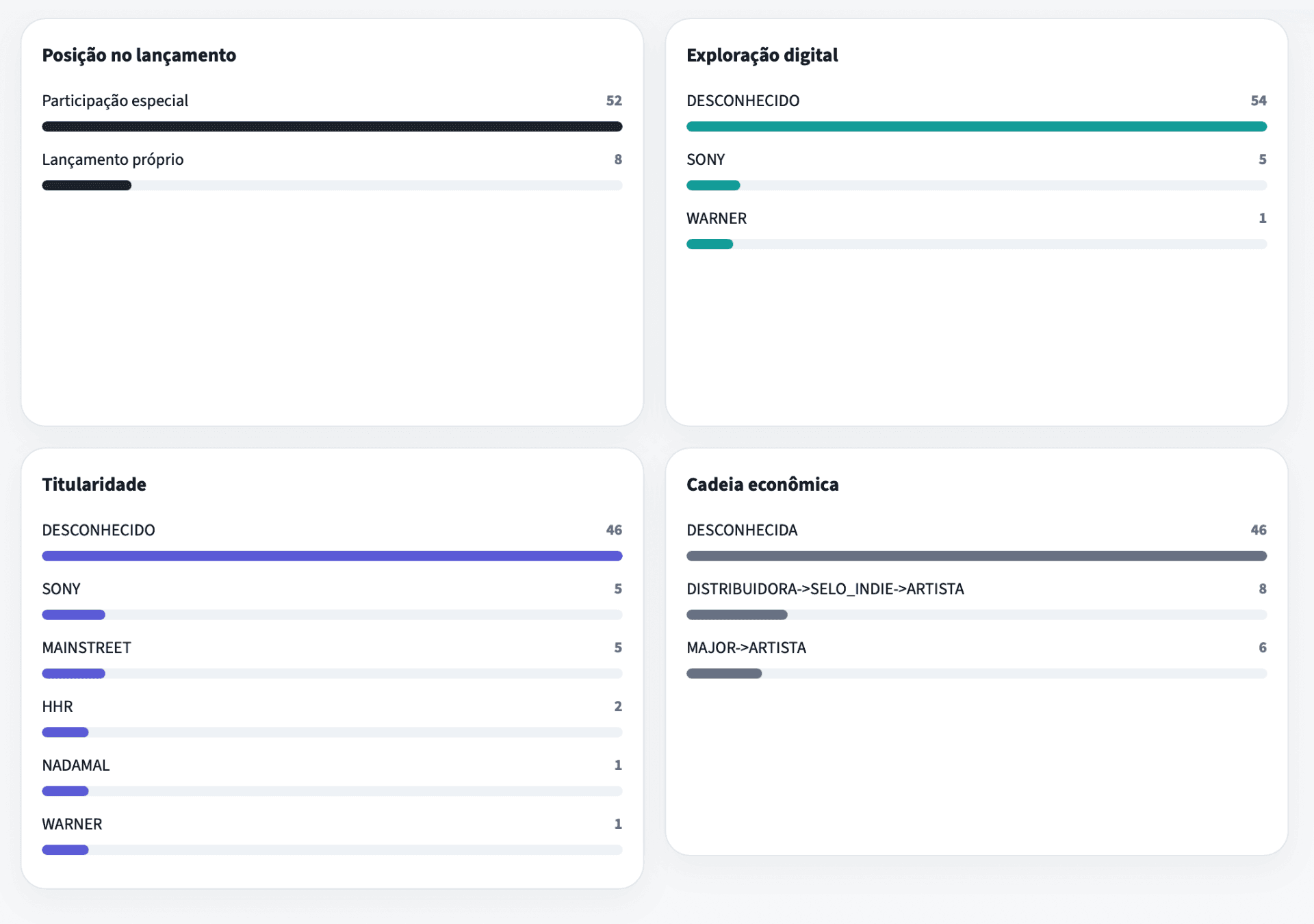This screenshot has height=924, width=1314.
Task: Click the MAINSTREET progress bar
Action: point(332,673)
